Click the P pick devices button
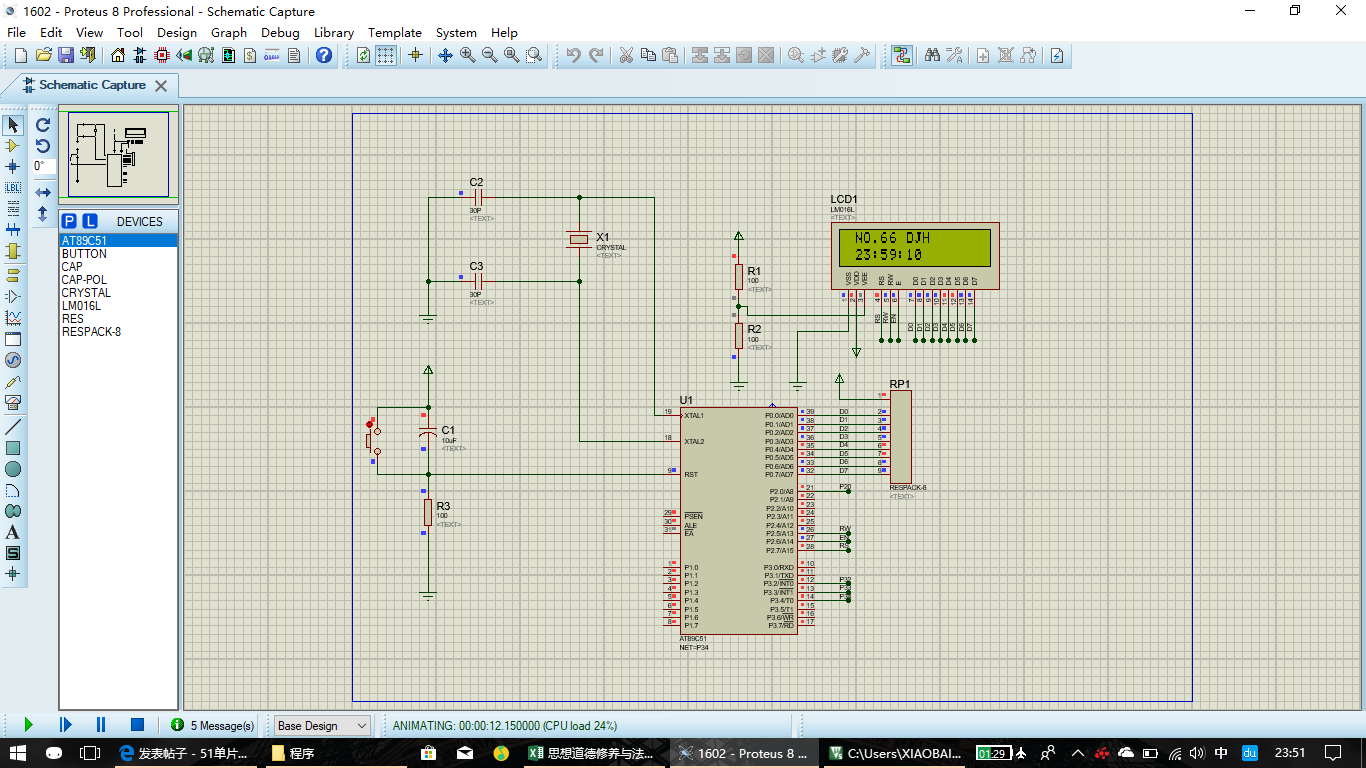Viewport: 1366px width, 768px height. tap(69, 221)
